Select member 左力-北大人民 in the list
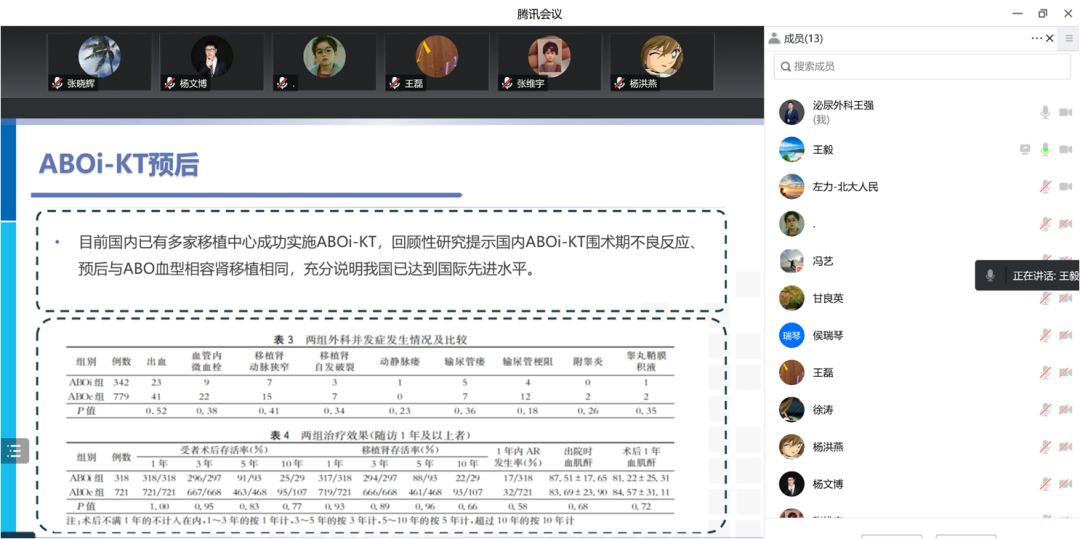The height and width of the screenshot is (539, 1080). [922, 187]
